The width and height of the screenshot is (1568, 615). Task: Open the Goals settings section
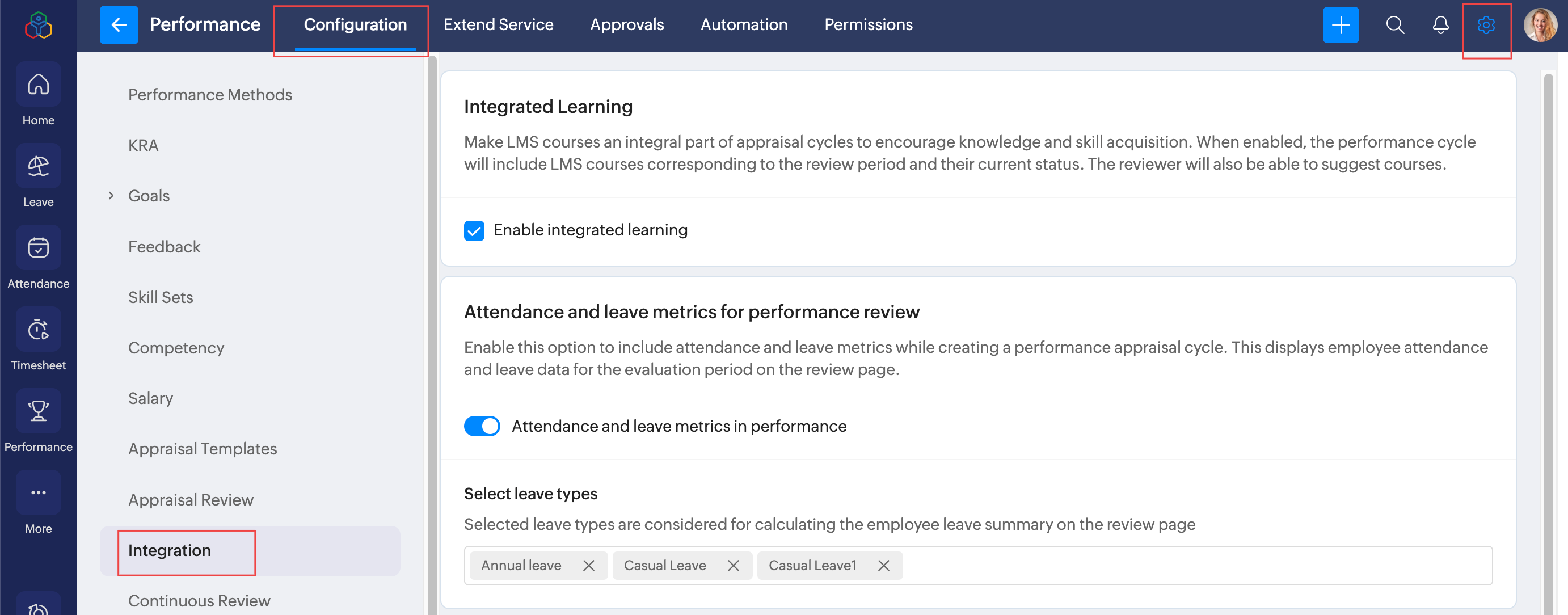(x=149, y=196)
